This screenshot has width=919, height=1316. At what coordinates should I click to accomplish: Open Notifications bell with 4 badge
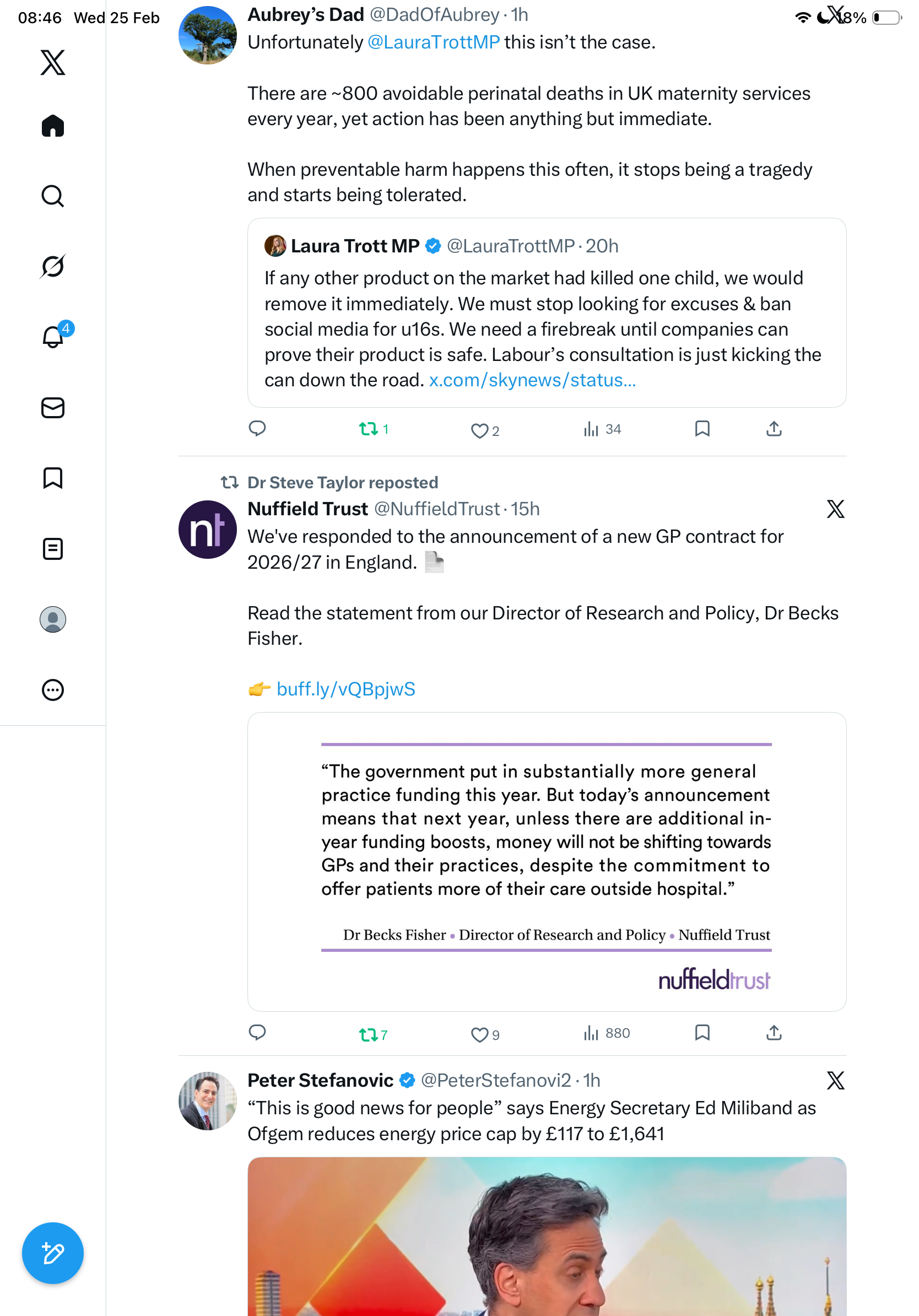click(x=53, y=337)
